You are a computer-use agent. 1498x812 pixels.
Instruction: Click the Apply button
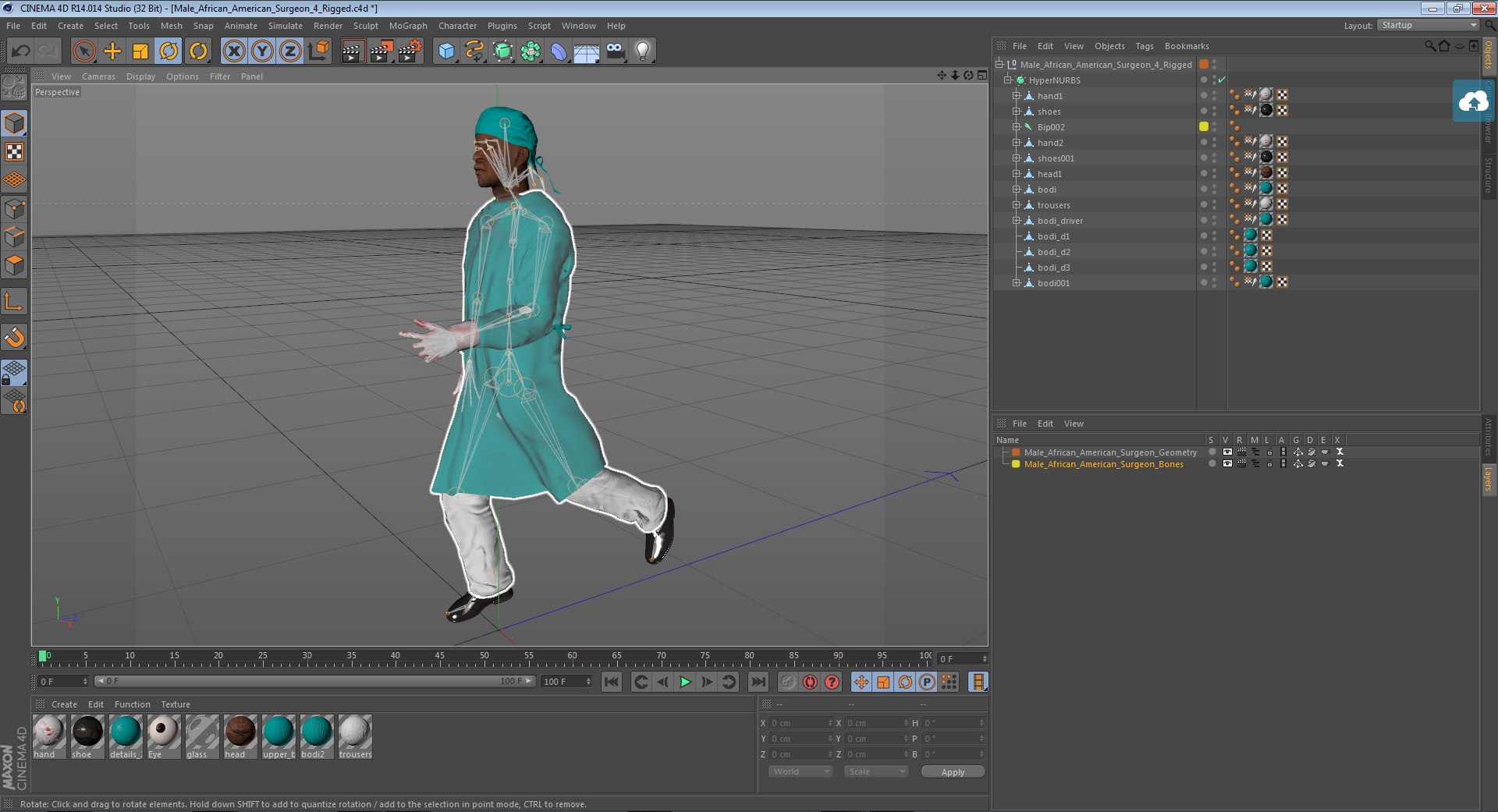pos(953,771)
